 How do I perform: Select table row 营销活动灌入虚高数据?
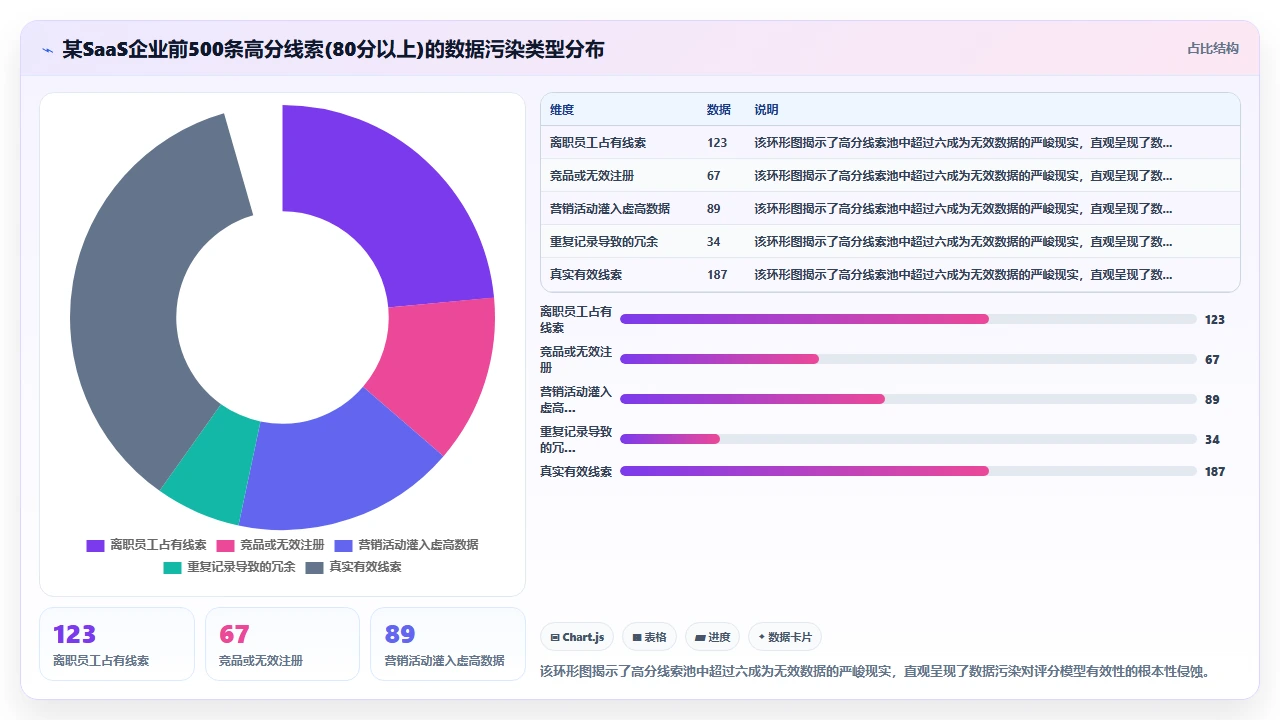coord(890,209)
